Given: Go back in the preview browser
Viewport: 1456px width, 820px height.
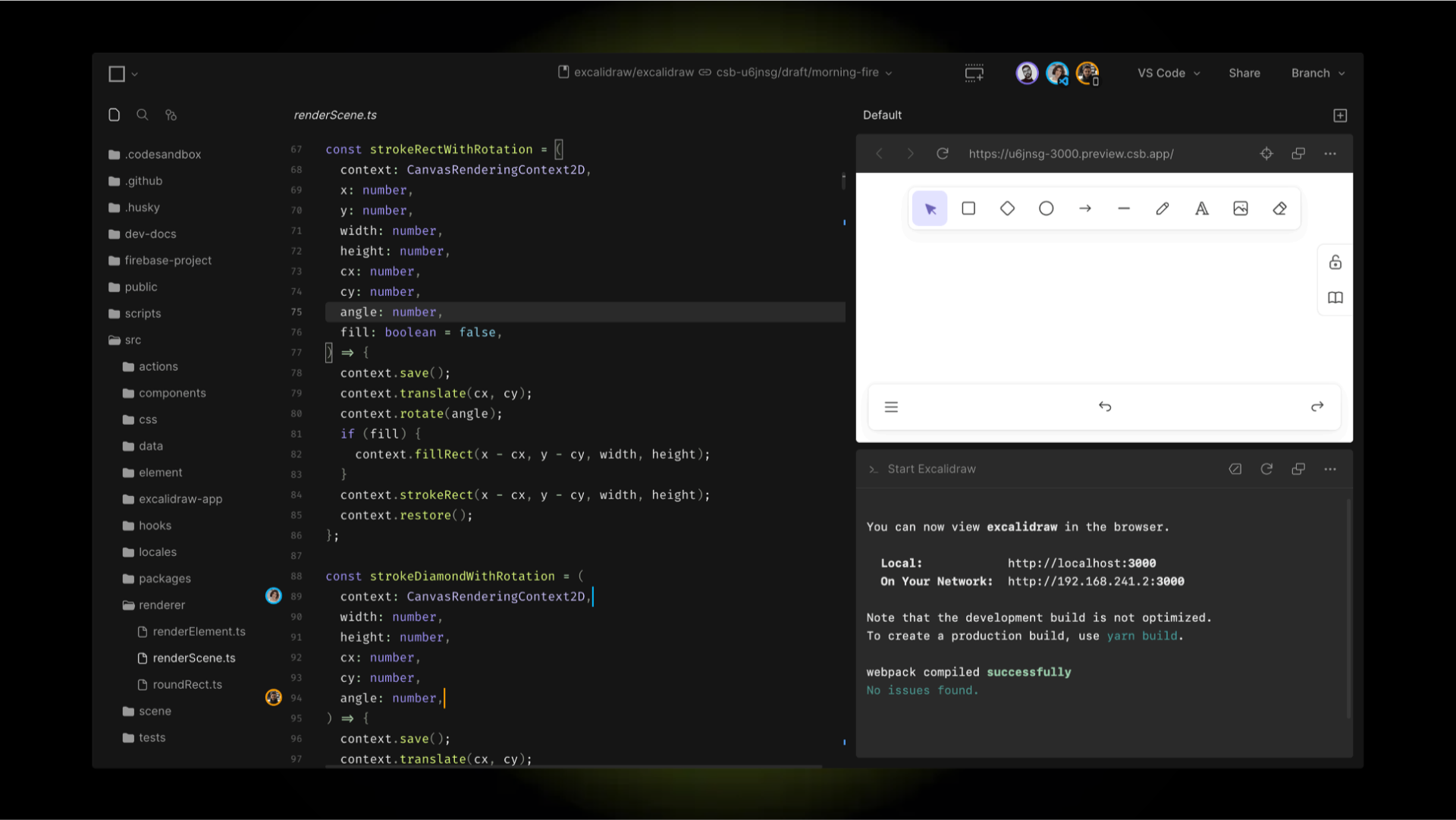Looking at the screenshot, I should click(879, 154).
